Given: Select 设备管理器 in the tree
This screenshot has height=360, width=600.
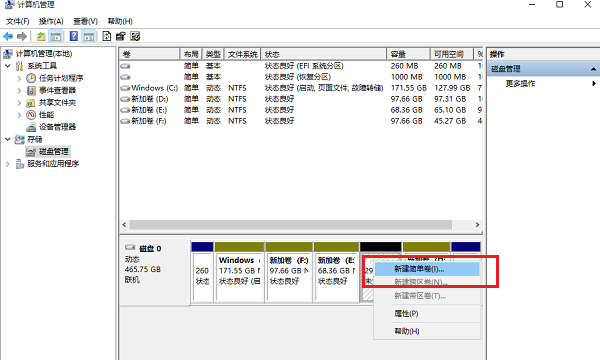Looking at the screenshot, I should point(57,127).
